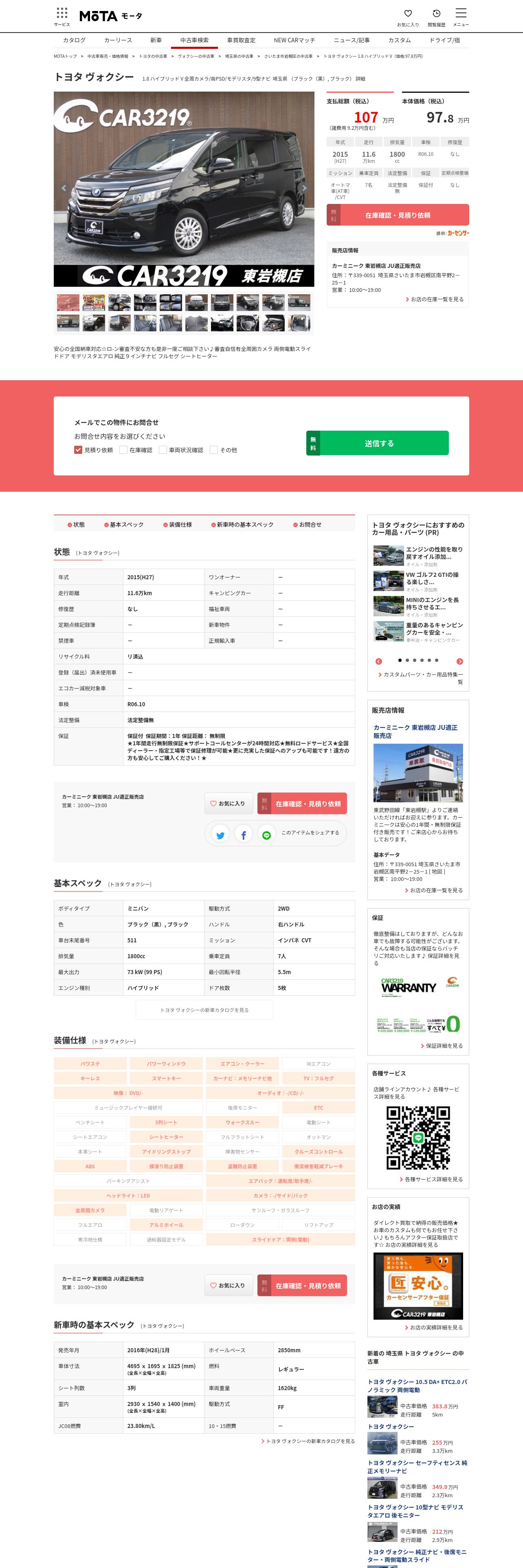Open トヨタの中古車 breadcrumb link
Image resolution: width=523 pixels, height=1568 pixels.
coord(153,56)
